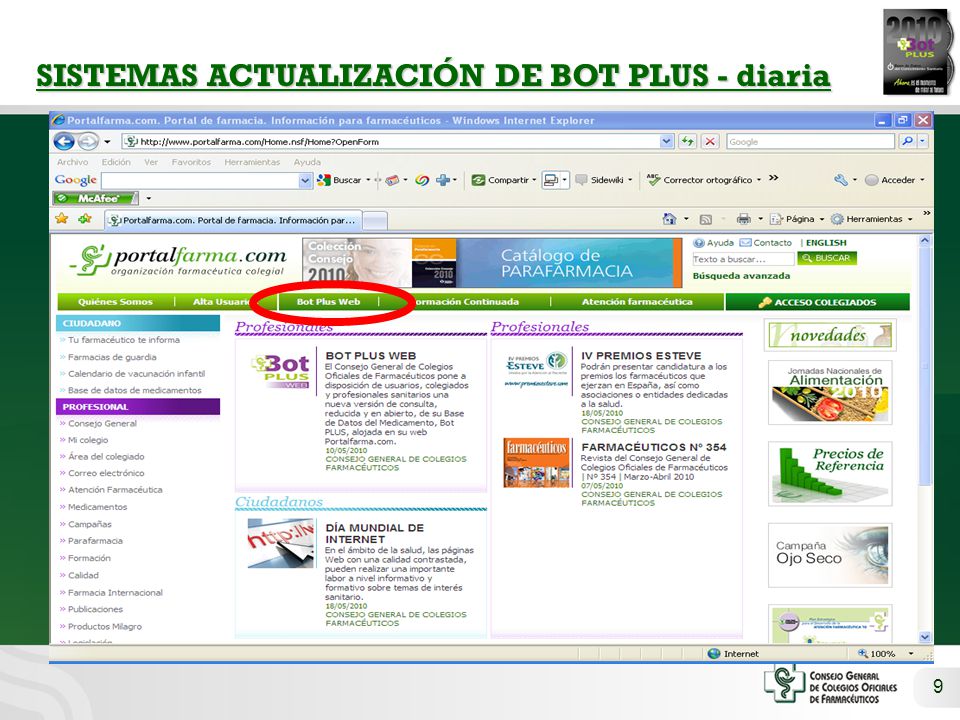This screenshot has width=960, height=720.
Task: Click the Compartir icon in Google toolbar
Action: pyautogui.click(x=478, y=180)
